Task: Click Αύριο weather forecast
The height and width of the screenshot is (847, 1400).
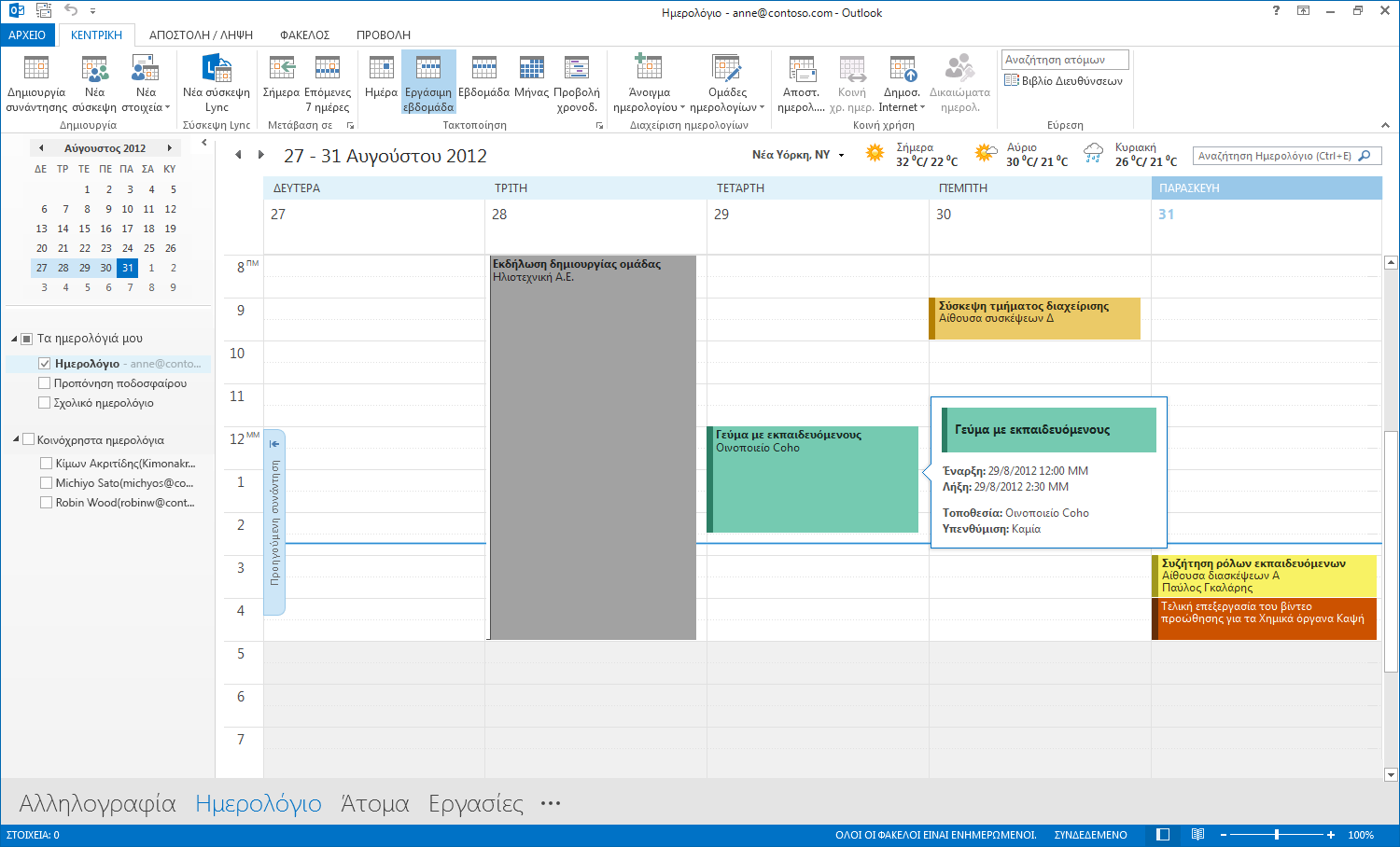Action: 1021,155
